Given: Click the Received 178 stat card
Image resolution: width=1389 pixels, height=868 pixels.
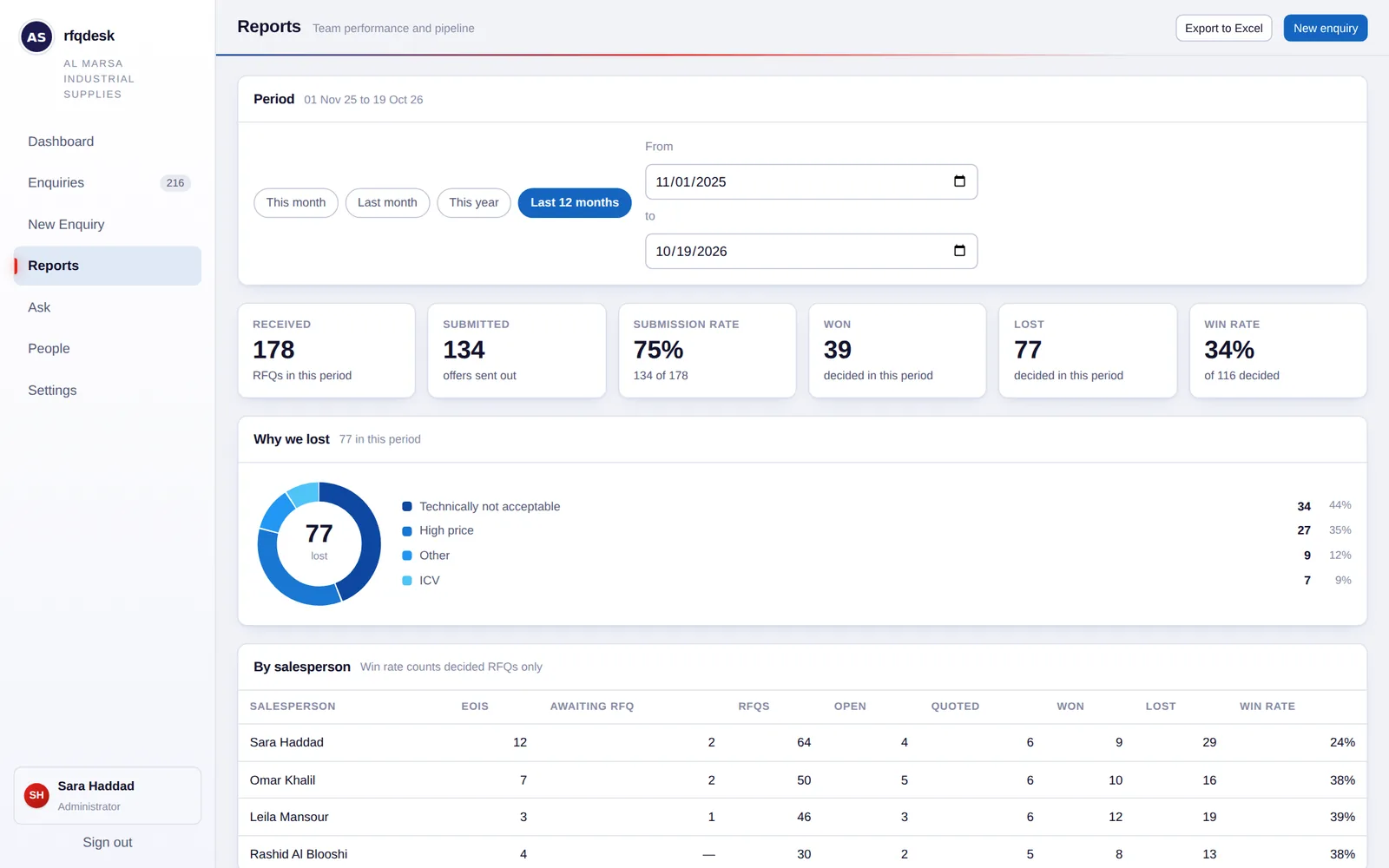Looking at the screenshot, I should 326,351.
